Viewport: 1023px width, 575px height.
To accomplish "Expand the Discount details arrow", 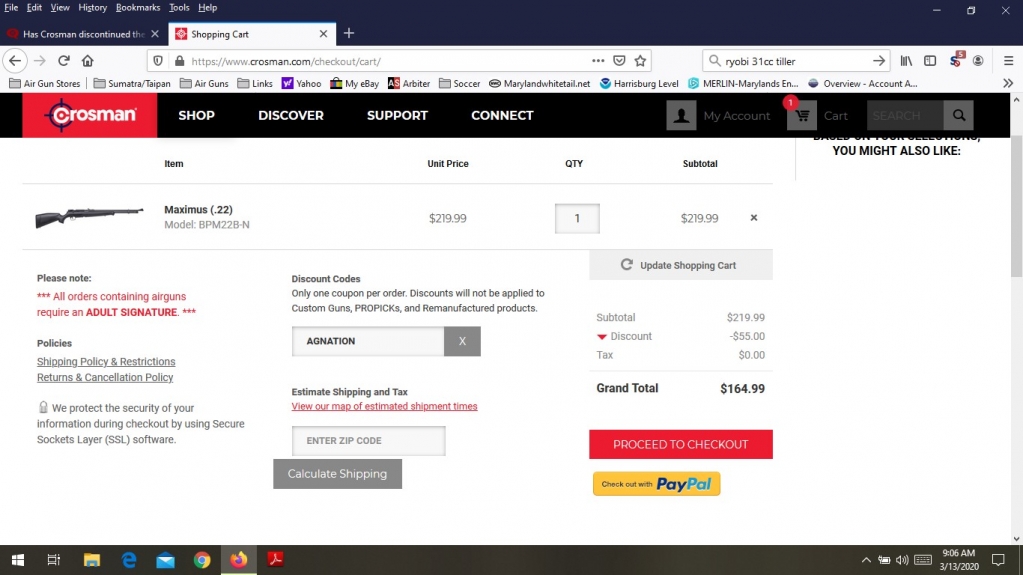I will pos(602,337).
